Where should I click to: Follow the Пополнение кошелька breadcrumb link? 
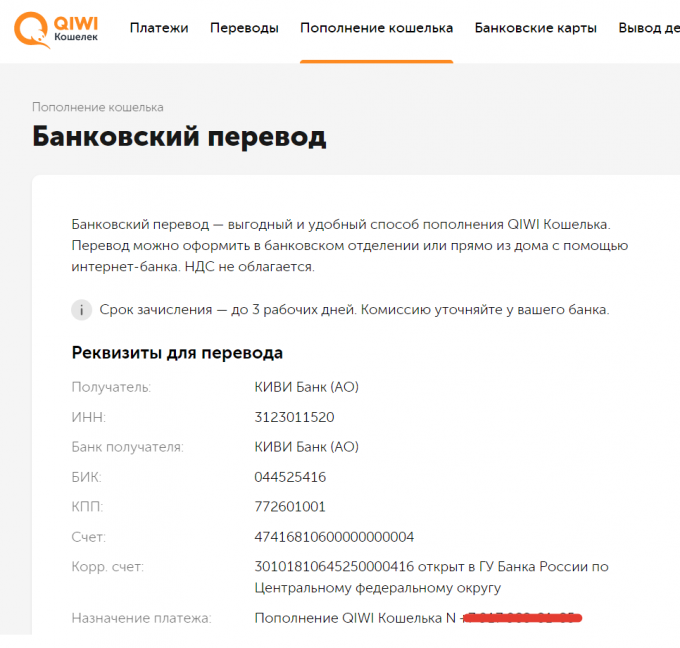click(98, 107)
